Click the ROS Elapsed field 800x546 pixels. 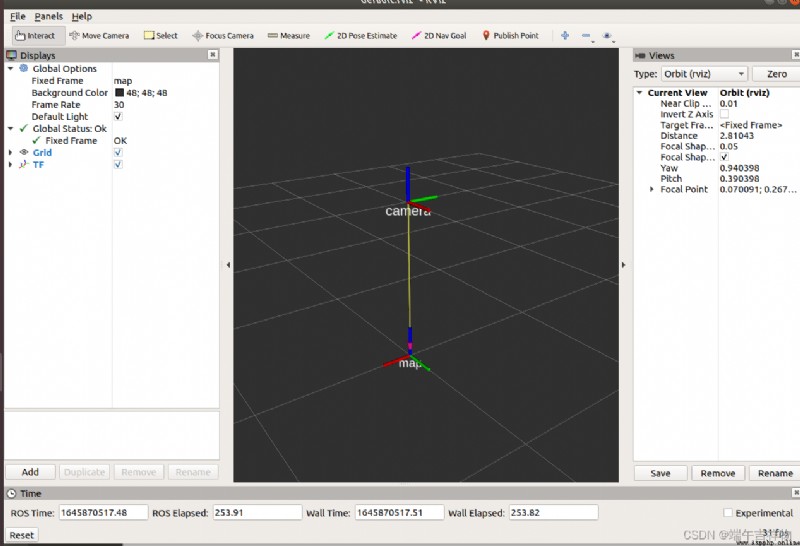point(257,512)
